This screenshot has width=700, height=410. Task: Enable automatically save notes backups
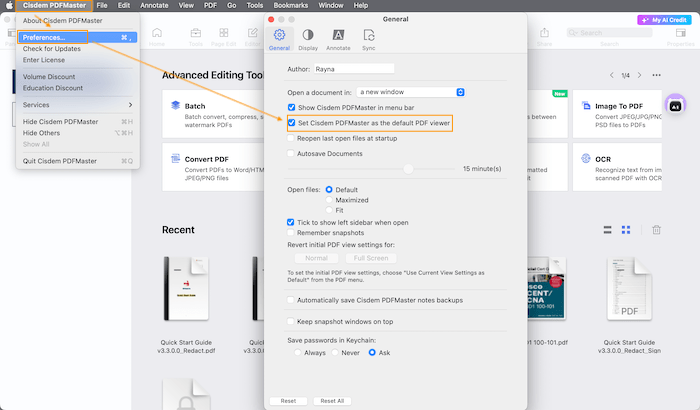point(291,300)
